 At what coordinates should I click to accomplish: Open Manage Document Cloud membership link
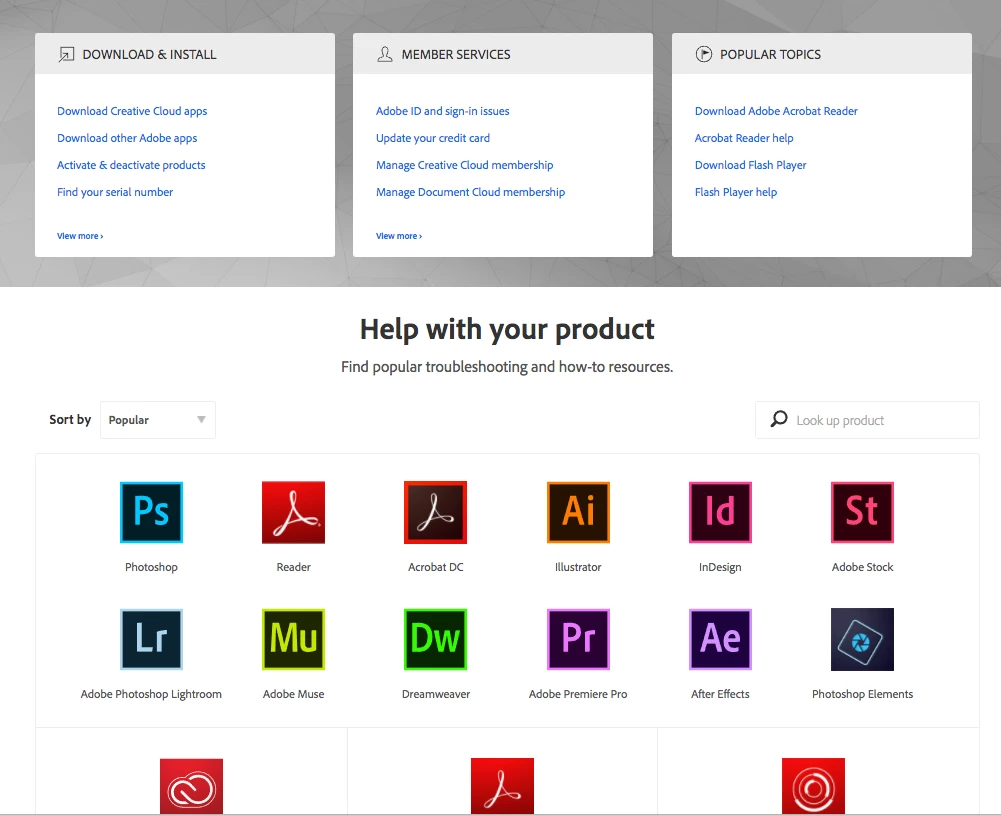tap(470, 192)
